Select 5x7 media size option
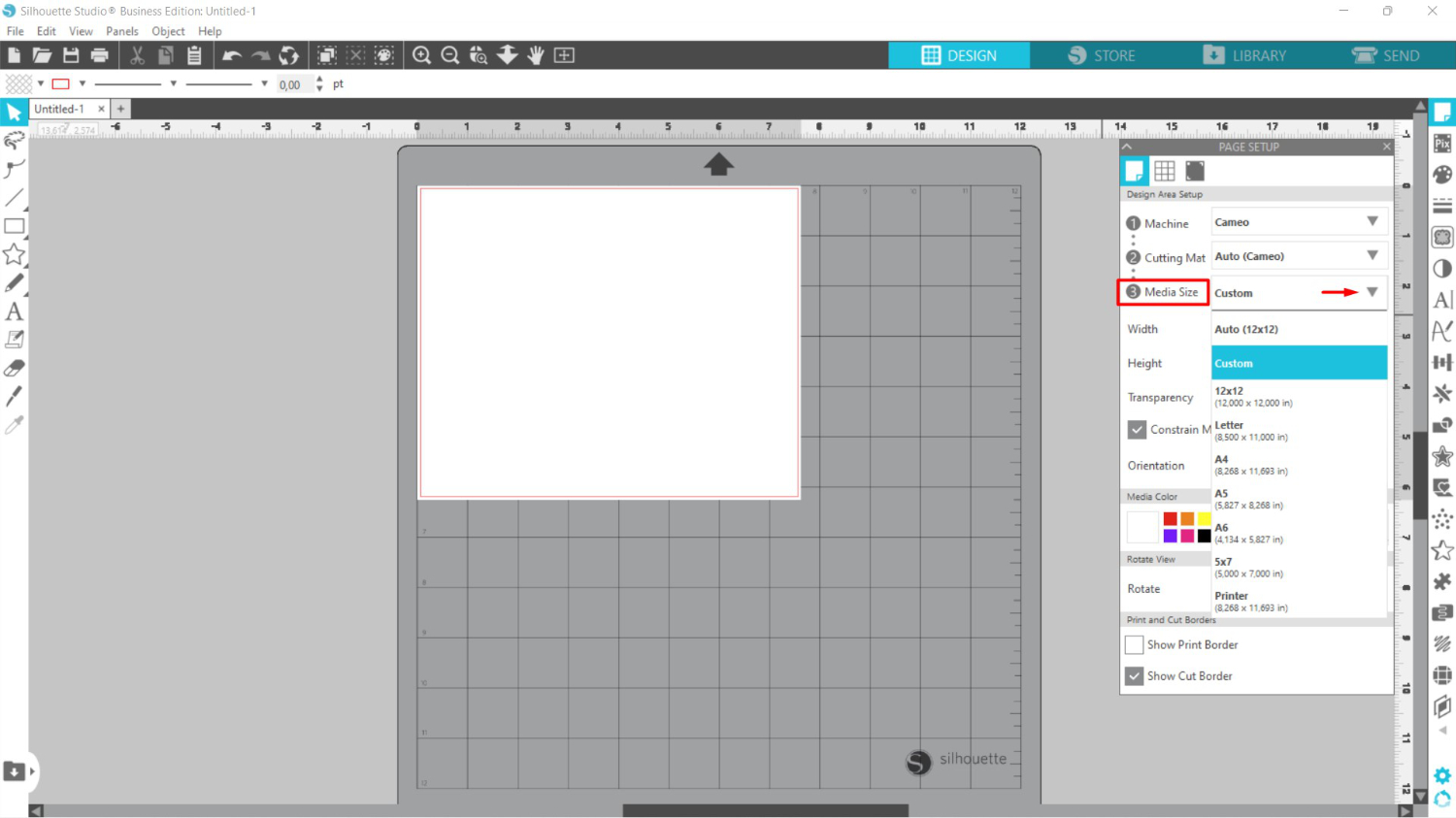This screenshot has height=818, width=1456. tap(1299, 567)
